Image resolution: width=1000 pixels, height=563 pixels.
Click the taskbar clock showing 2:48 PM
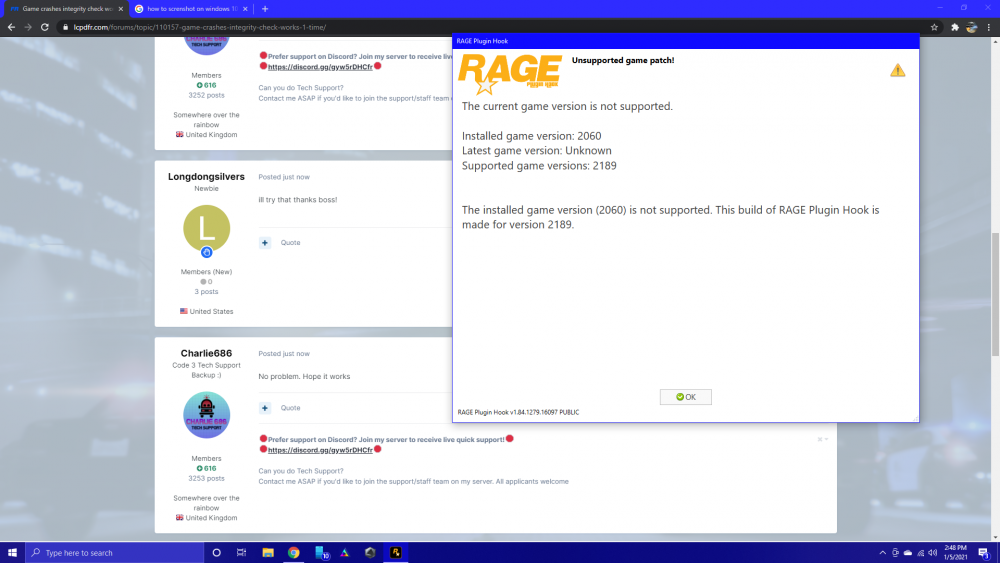955,552
